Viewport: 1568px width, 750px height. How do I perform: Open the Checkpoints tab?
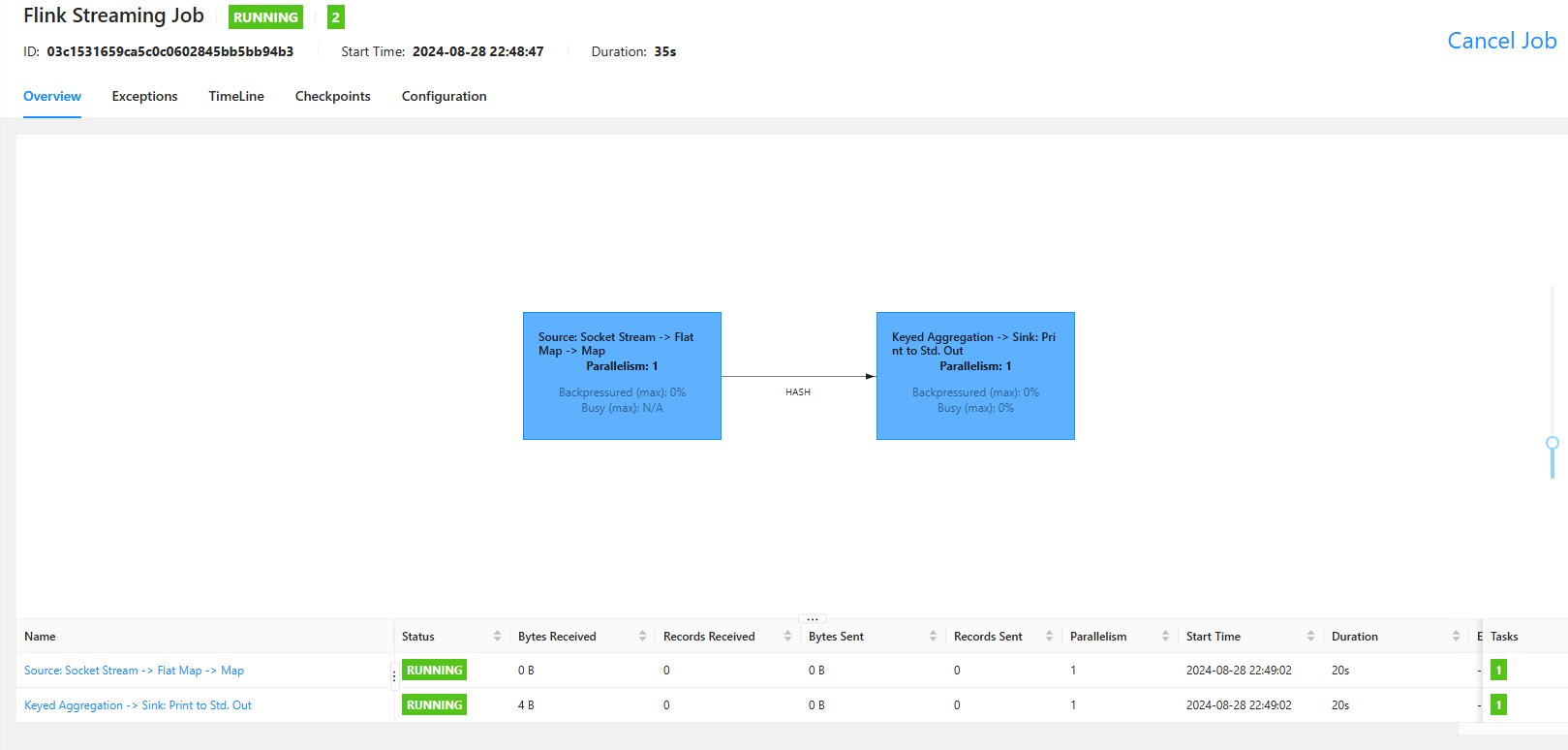pos(333,96)
